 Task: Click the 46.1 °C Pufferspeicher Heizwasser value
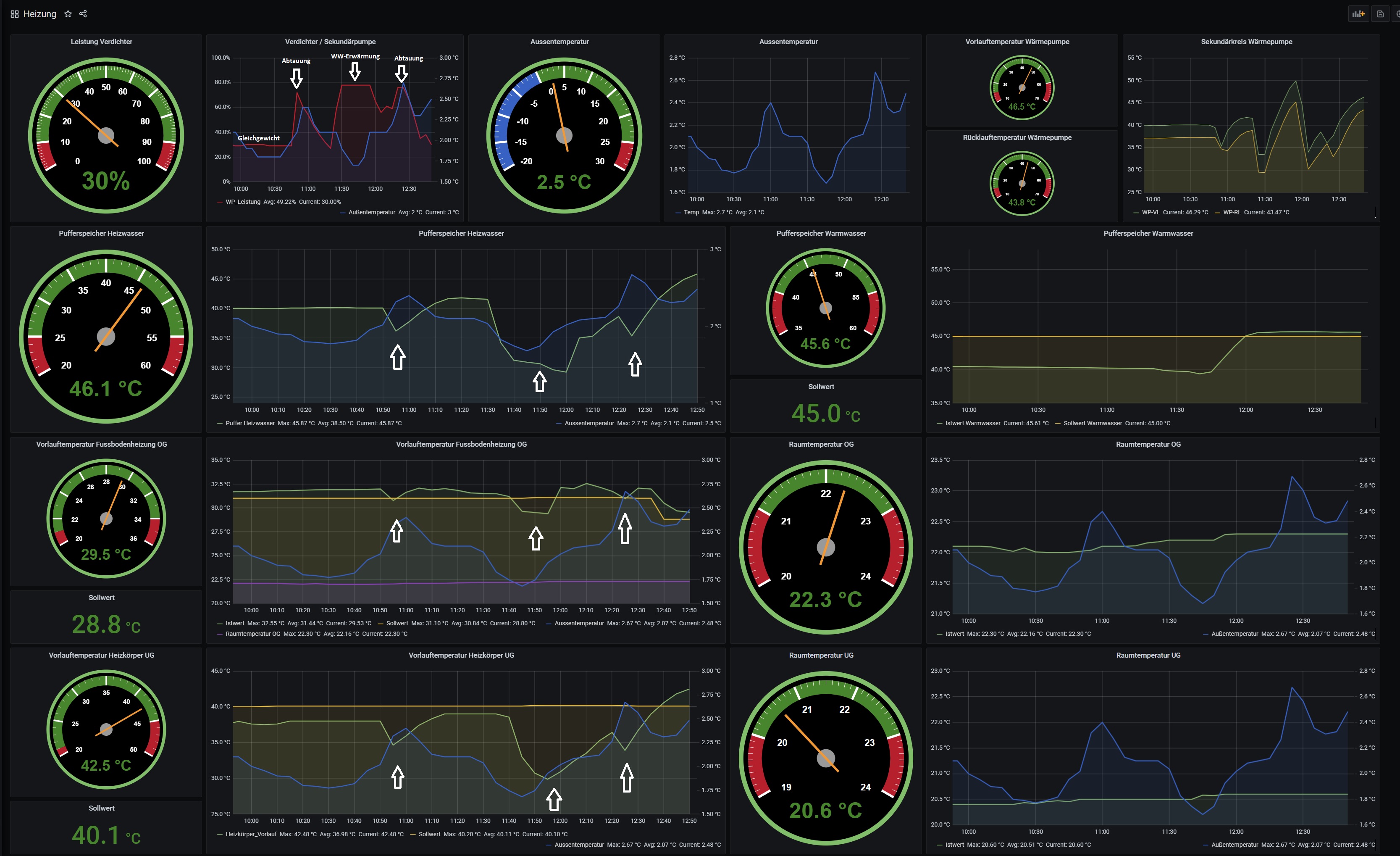point(106,389)
